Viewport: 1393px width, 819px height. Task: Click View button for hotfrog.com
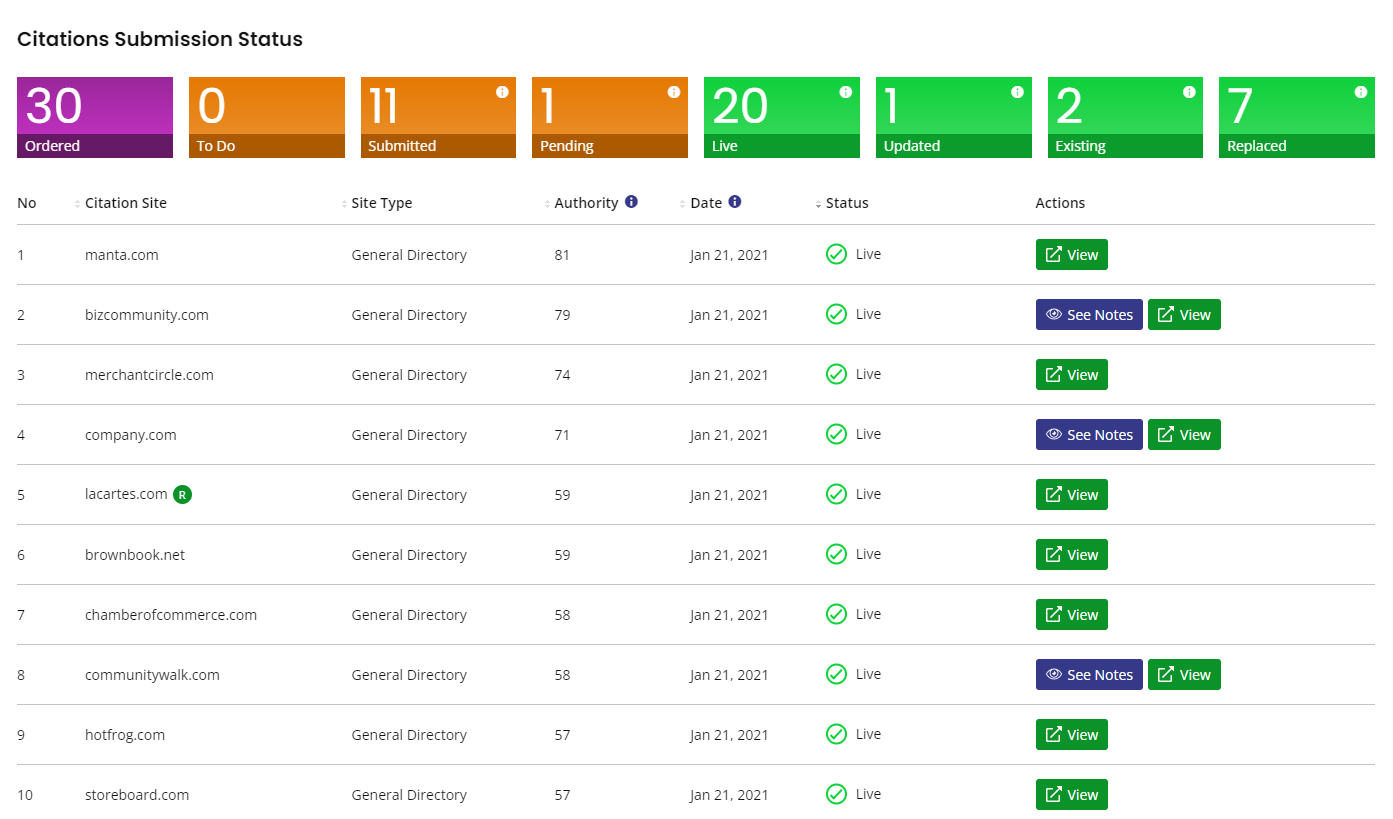point(1071,735)
